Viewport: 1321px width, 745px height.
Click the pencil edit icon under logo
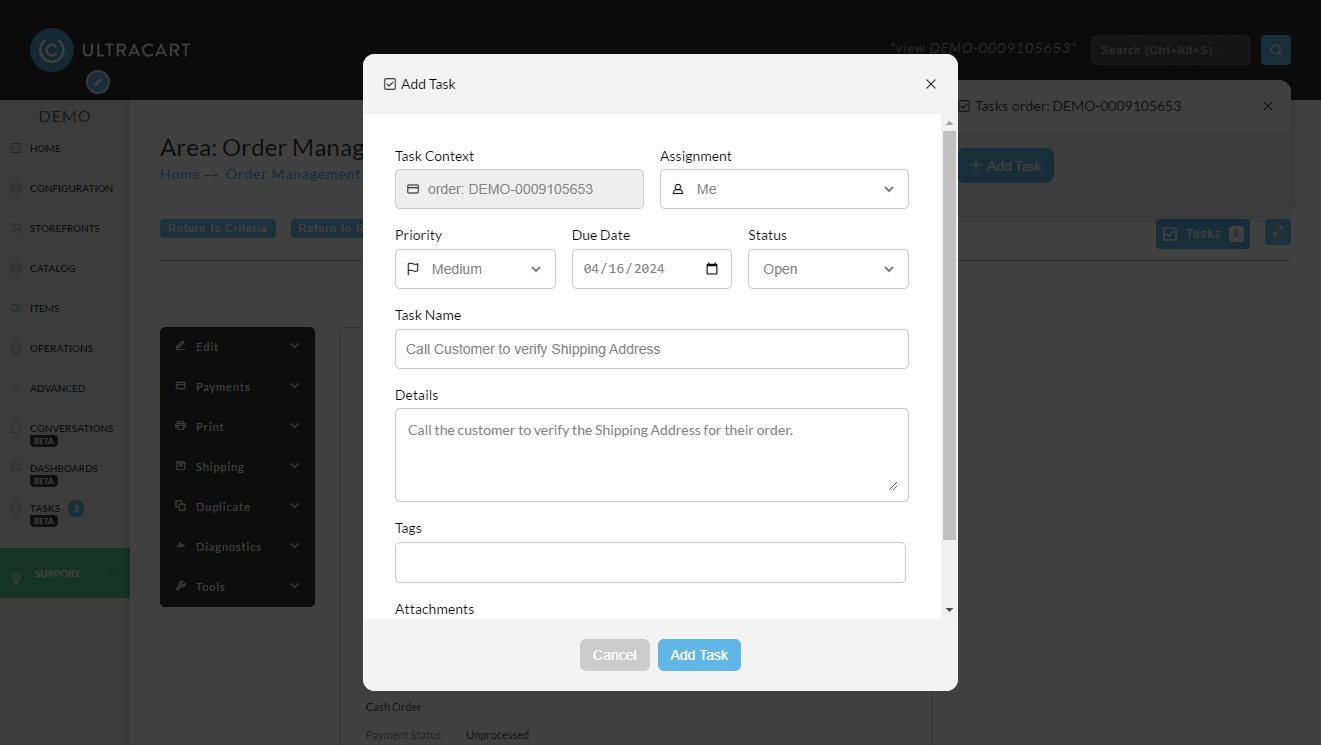point(98,82)
